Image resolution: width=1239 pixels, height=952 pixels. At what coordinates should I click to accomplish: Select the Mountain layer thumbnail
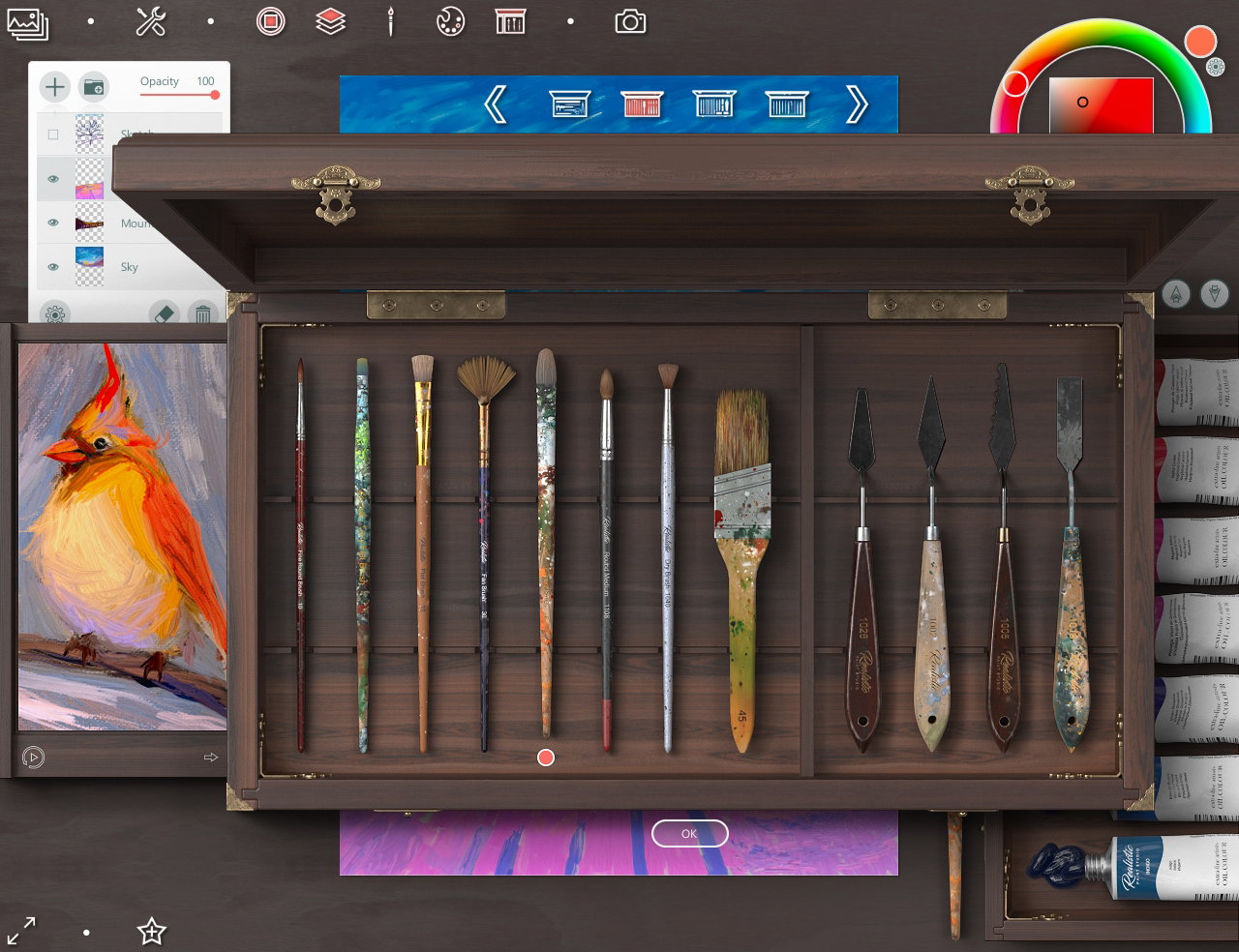click(89, 223)
